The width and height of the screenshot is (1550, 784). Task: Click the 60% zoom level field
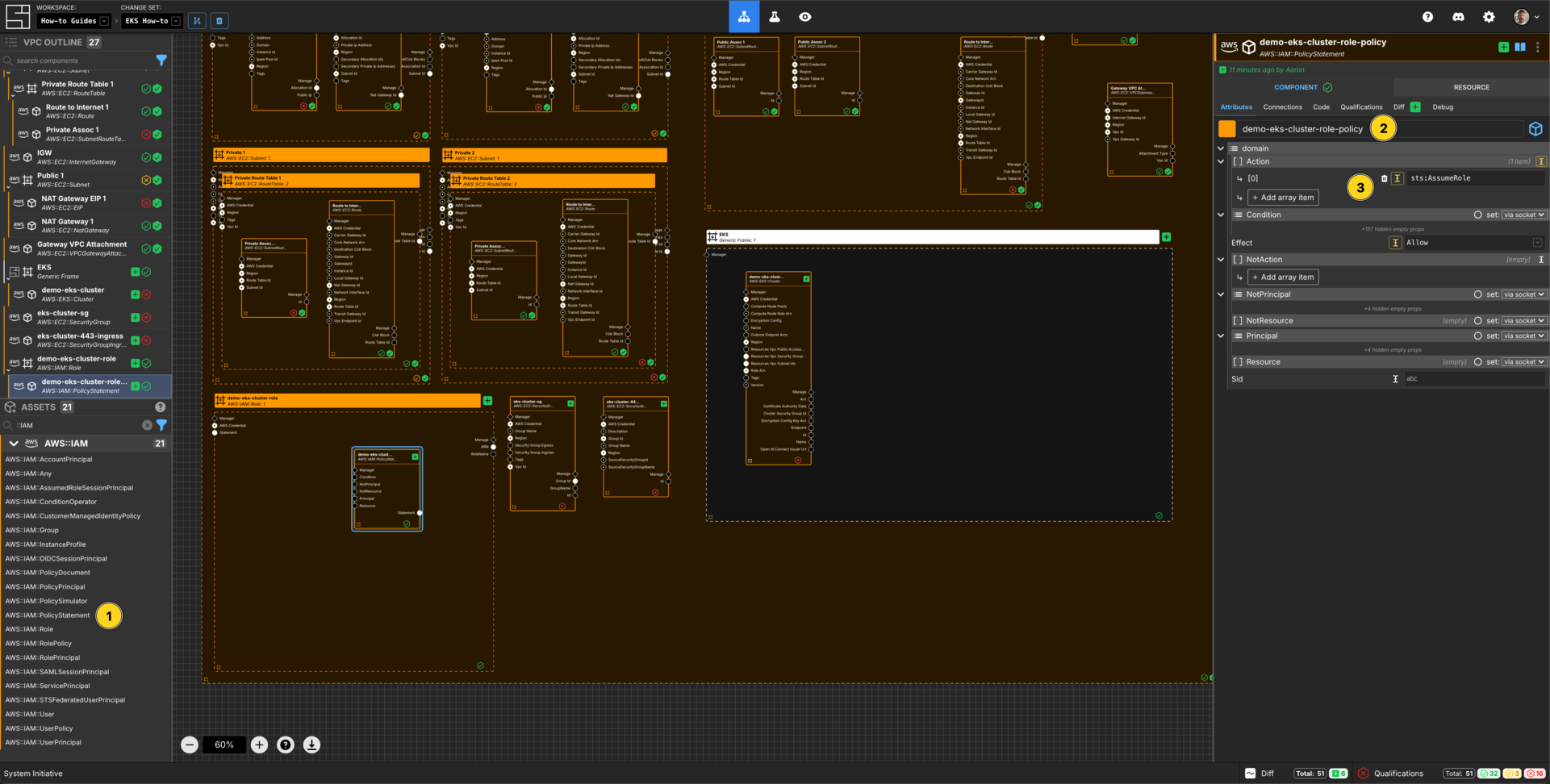click(224, 744)
